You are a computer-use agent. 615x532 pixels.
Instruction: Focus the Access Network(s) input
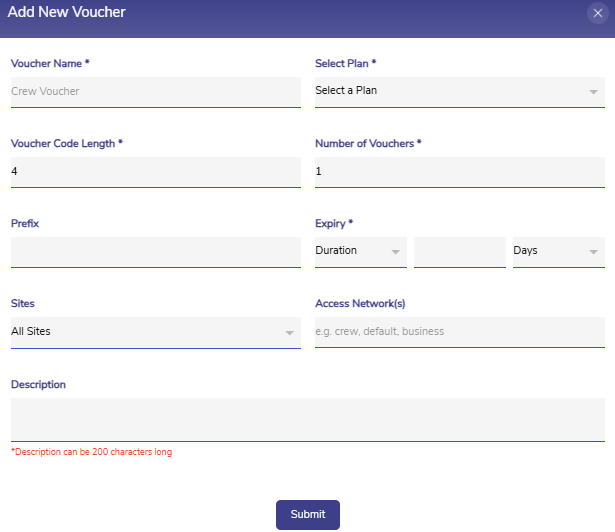tap(459, 332)
